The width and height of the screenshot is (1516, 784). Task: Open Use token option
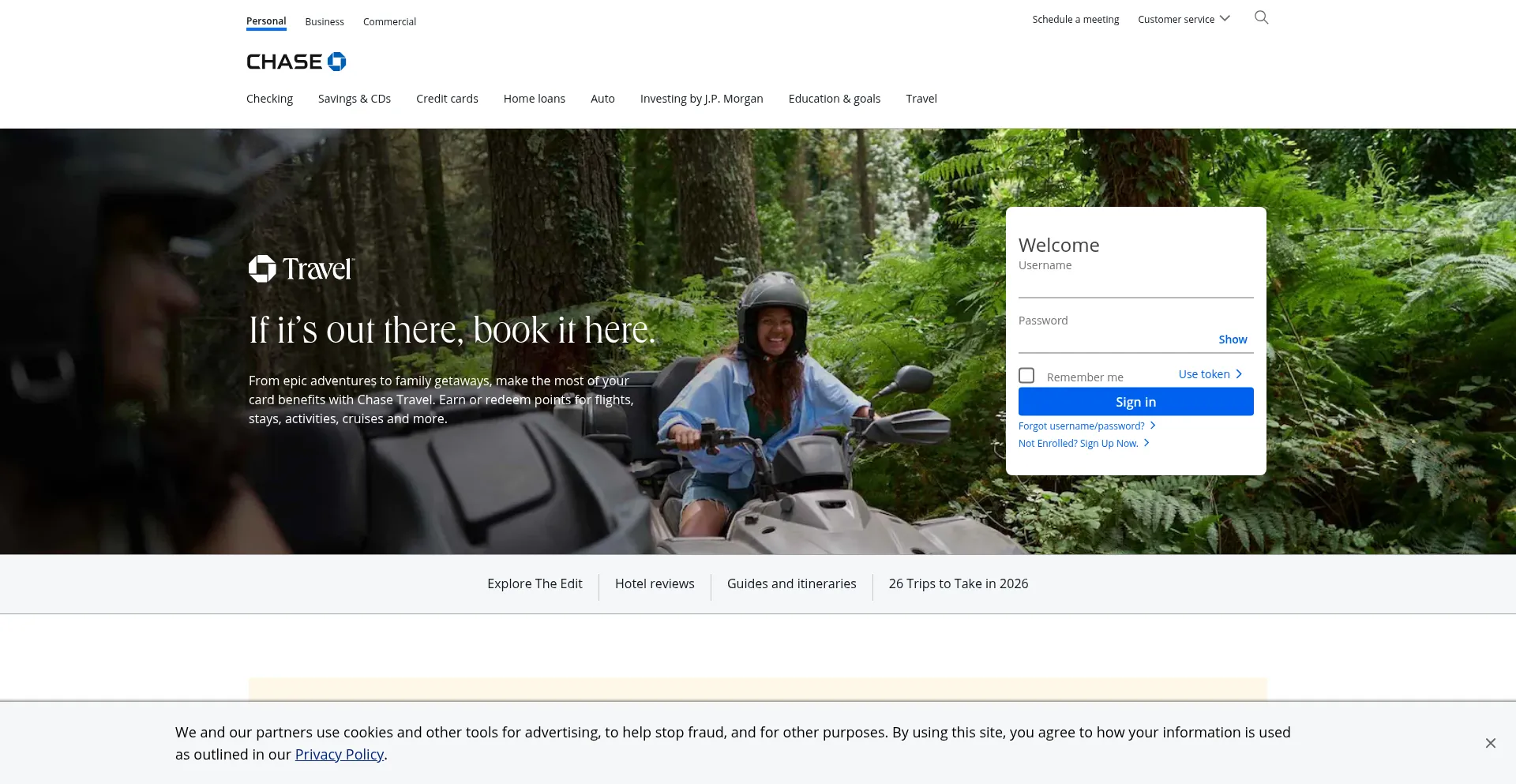pos(1210,374)
